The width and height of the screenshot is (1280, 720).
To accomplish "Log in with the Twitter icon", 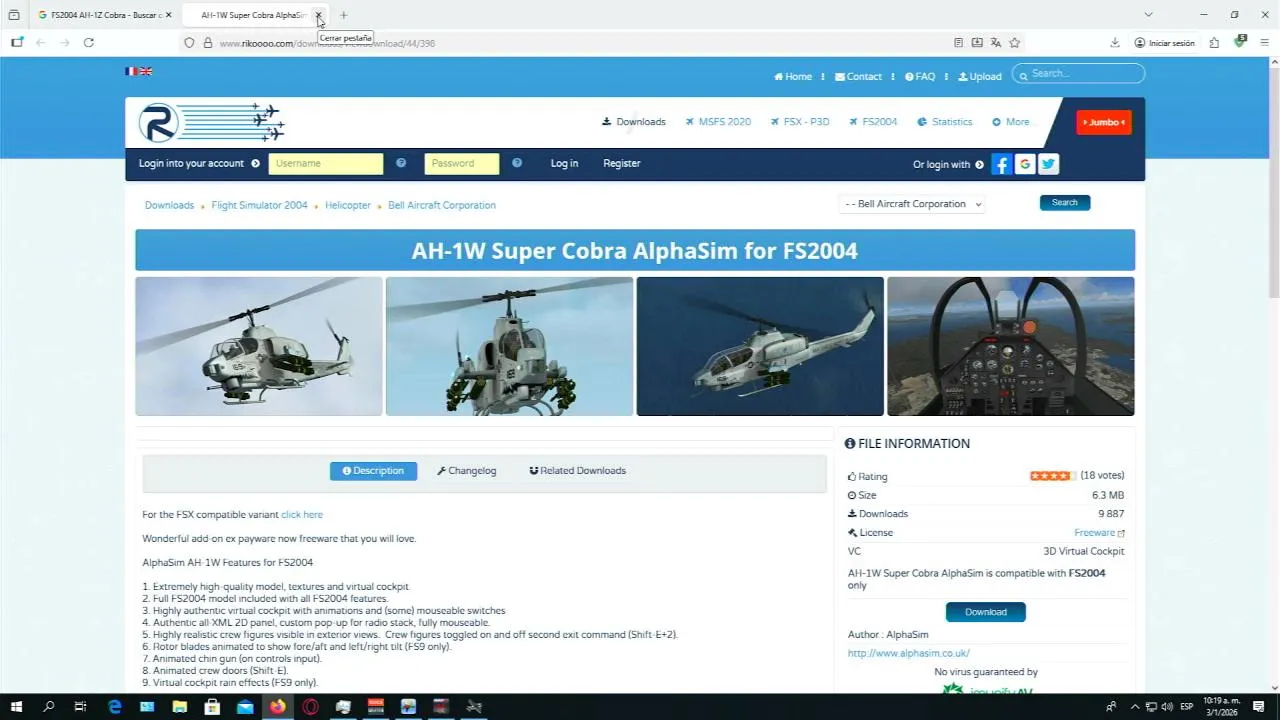I will tap(1048, 165).
